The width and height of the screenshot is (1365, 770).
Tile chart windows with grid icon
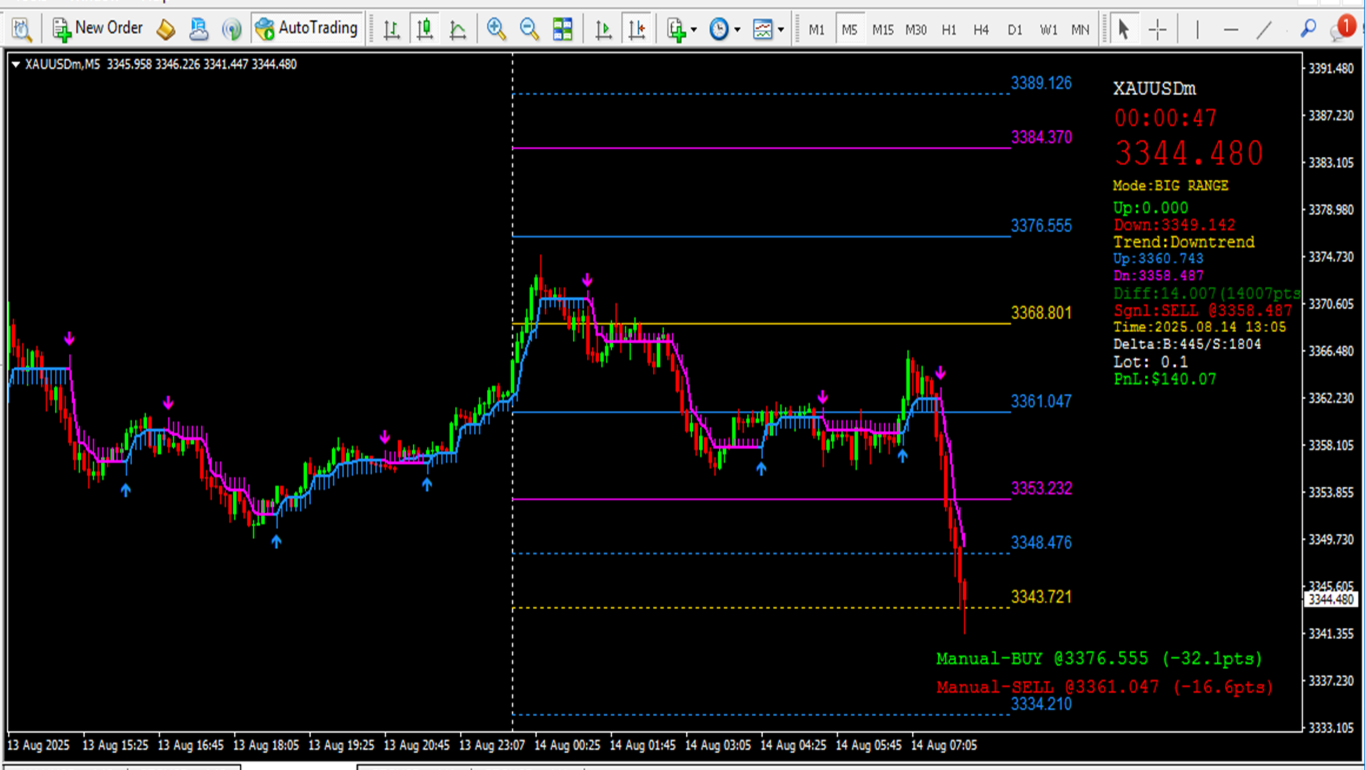(x=563, y=29)
